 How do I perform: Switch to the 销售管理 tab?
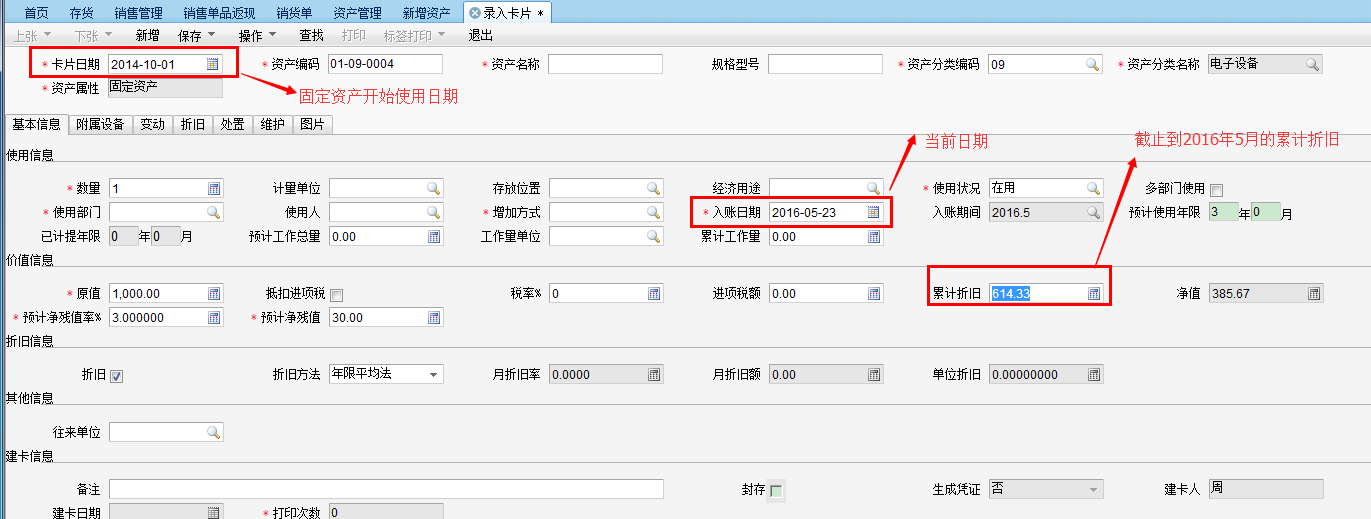pyautogui.click(x=139, y=13)
